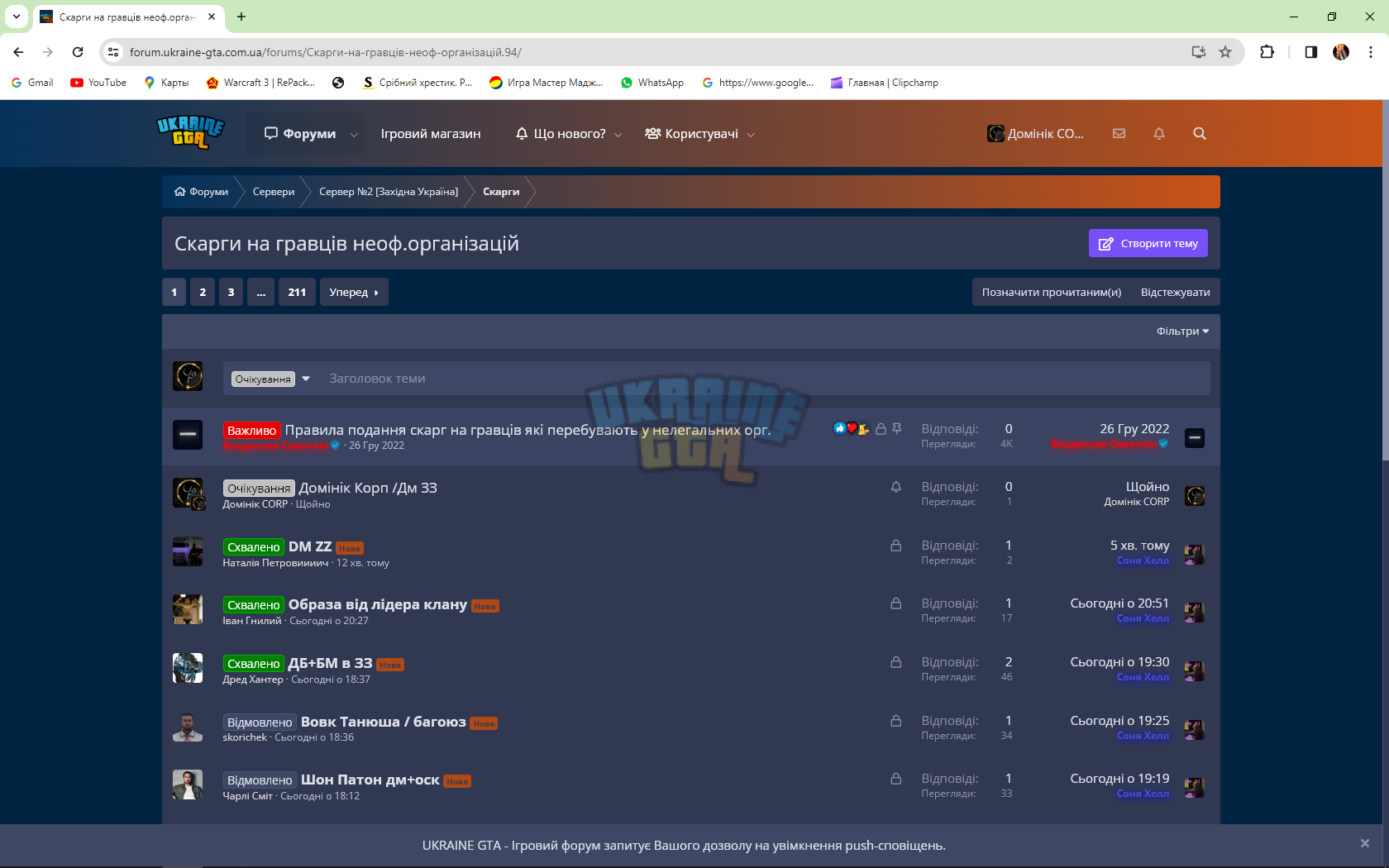This screenshot has height=868, width=1389.
Task: Go to the Сервери breadcrumb
Action: 274,192
